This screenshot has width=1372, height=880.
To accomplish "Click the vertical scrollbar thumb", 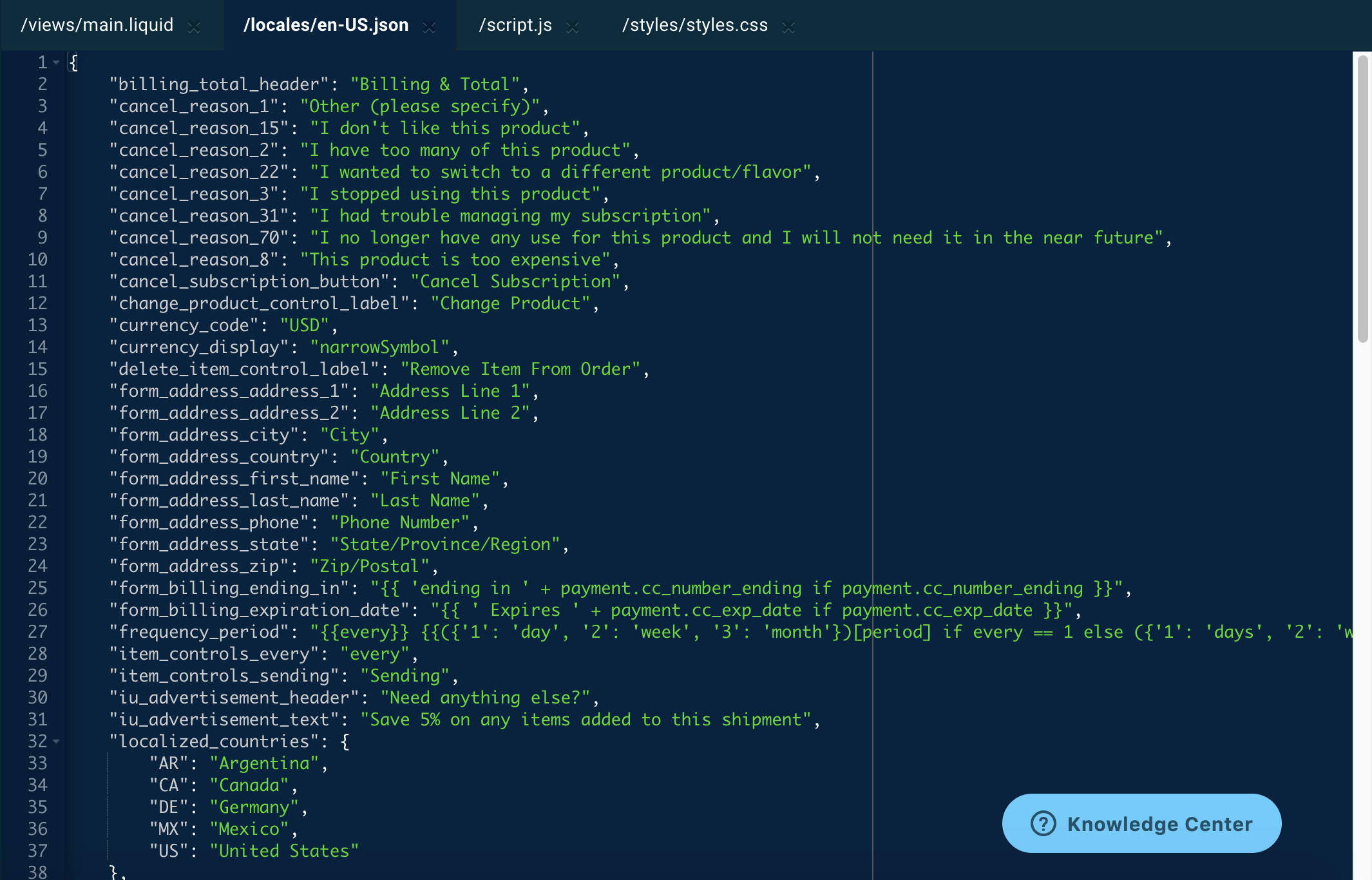I will point(1362,200).
